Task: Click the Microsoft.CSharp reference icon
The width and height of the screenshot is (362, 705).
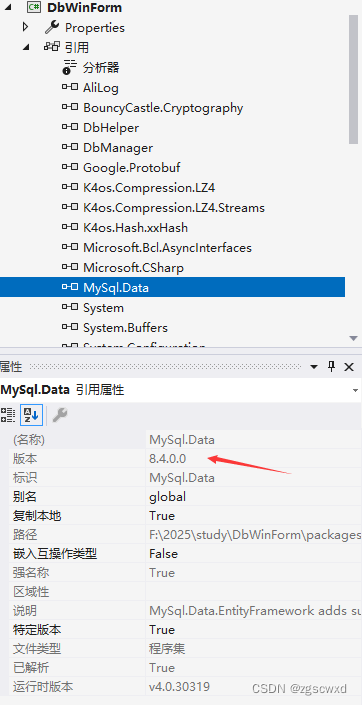Action: pyautogui.click(x=70, y=267)
